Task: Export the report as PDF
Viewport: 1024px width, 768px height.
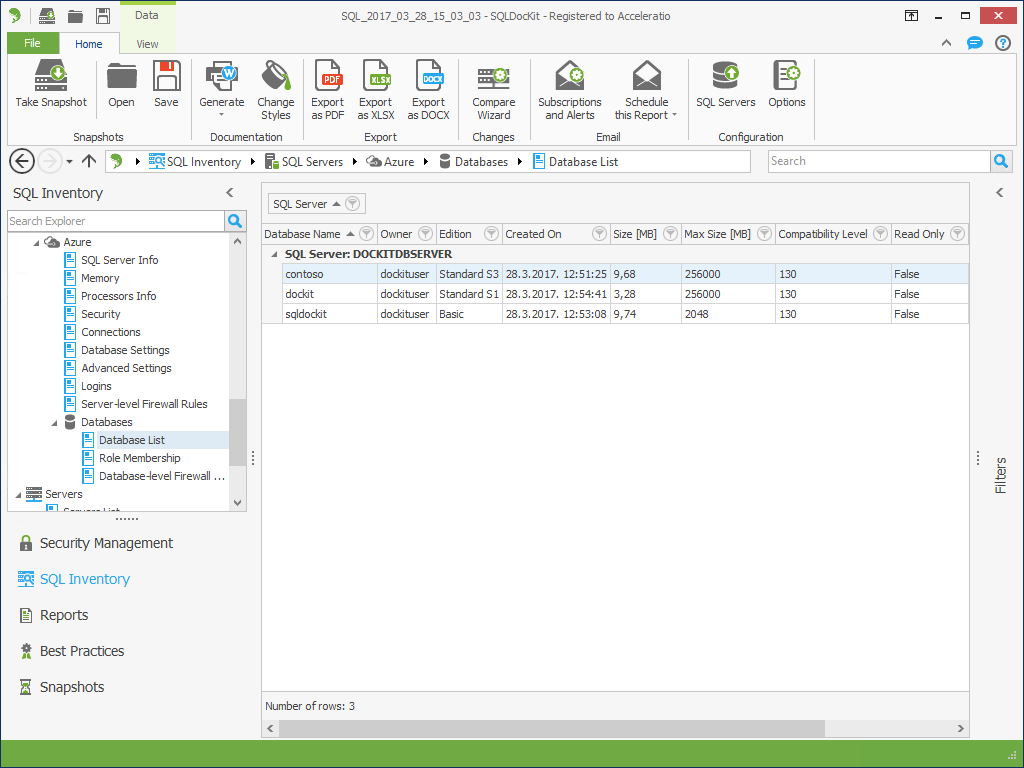Action: click(x=328, y=90)
